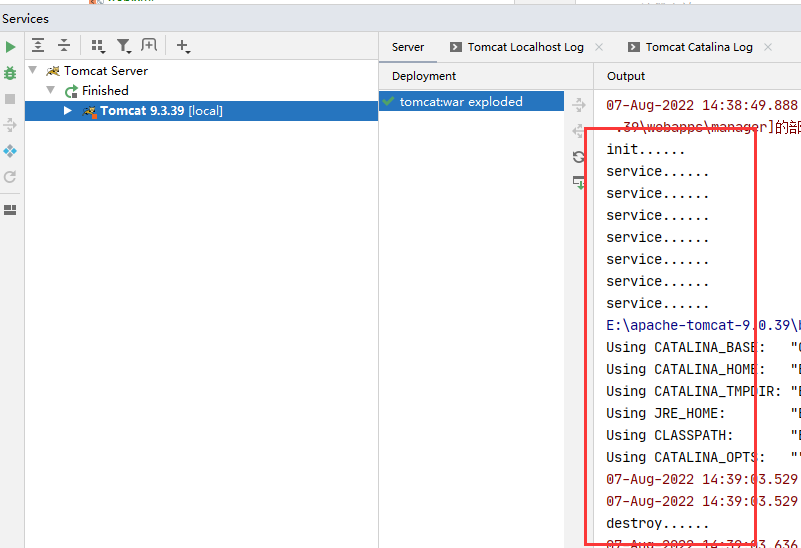Expand the Tomcat 9.3.39 [local] node

click(x=67, y=111)
